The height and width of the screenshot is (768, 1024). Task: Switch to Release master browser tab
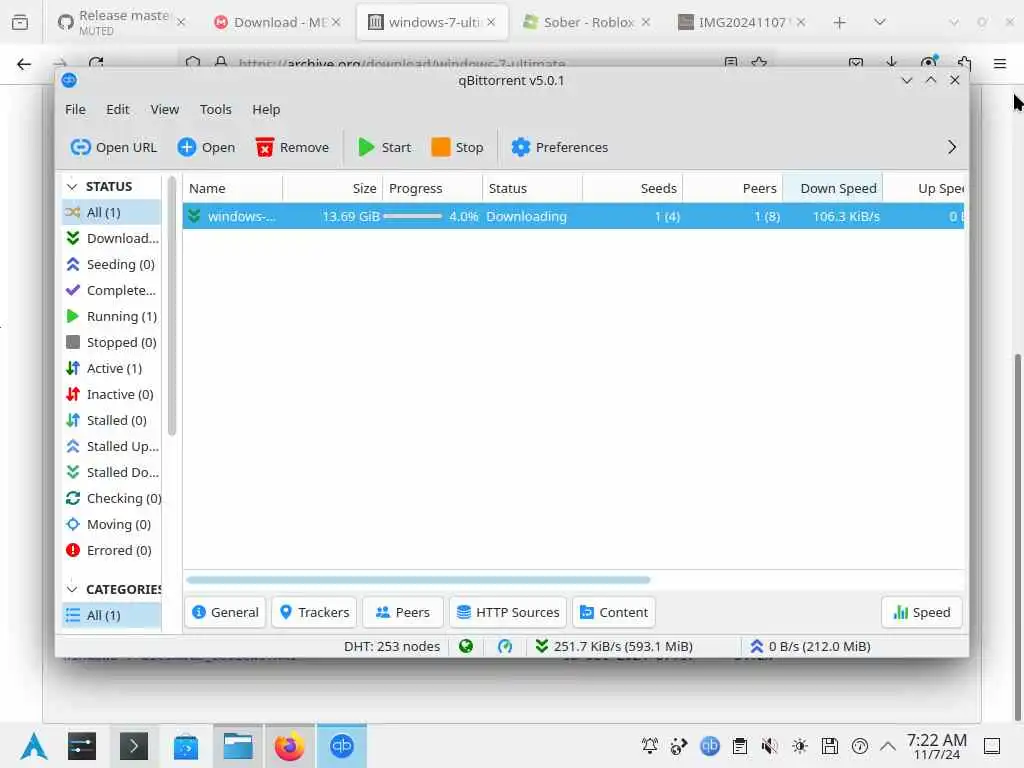(121, 22)
